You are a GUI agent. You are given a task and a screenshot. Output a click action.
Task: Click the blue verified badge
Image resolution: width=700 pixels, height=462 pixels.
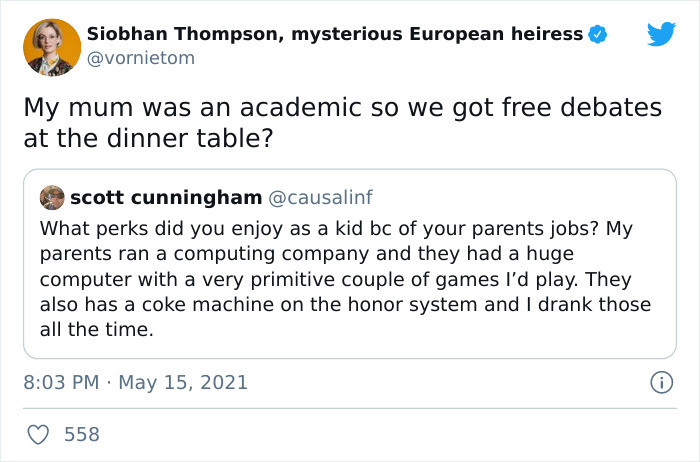coord(598,34)
